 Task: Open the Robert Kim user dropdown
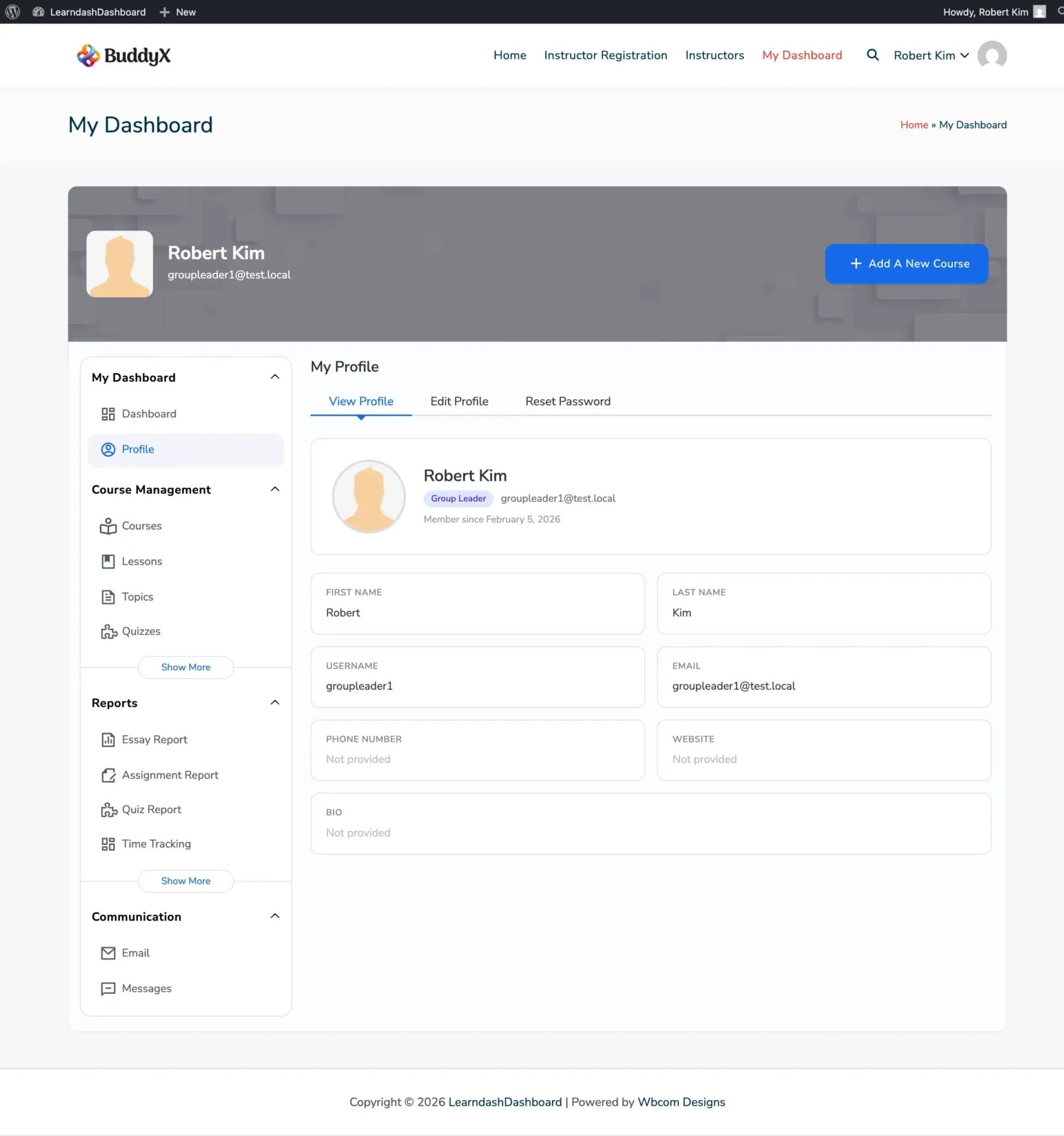[x=931, y=55]
